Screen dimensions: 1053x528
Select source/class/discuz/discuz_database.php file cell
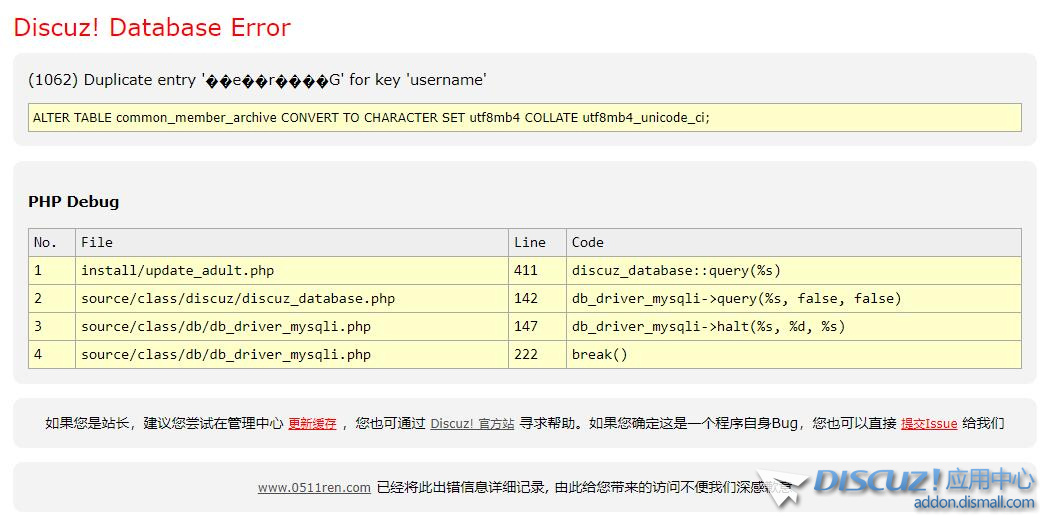[292, 298]
